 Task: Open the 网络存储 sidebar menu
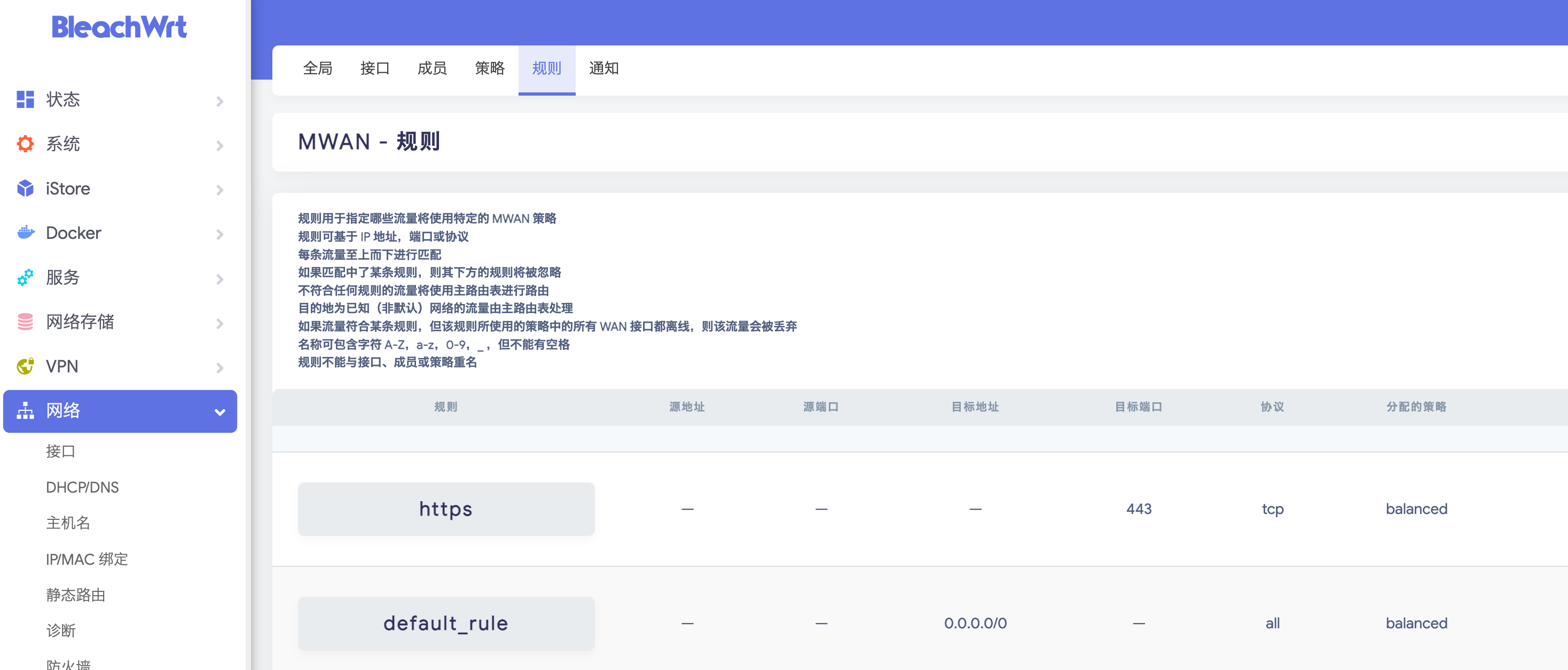[x=120, y=322]
